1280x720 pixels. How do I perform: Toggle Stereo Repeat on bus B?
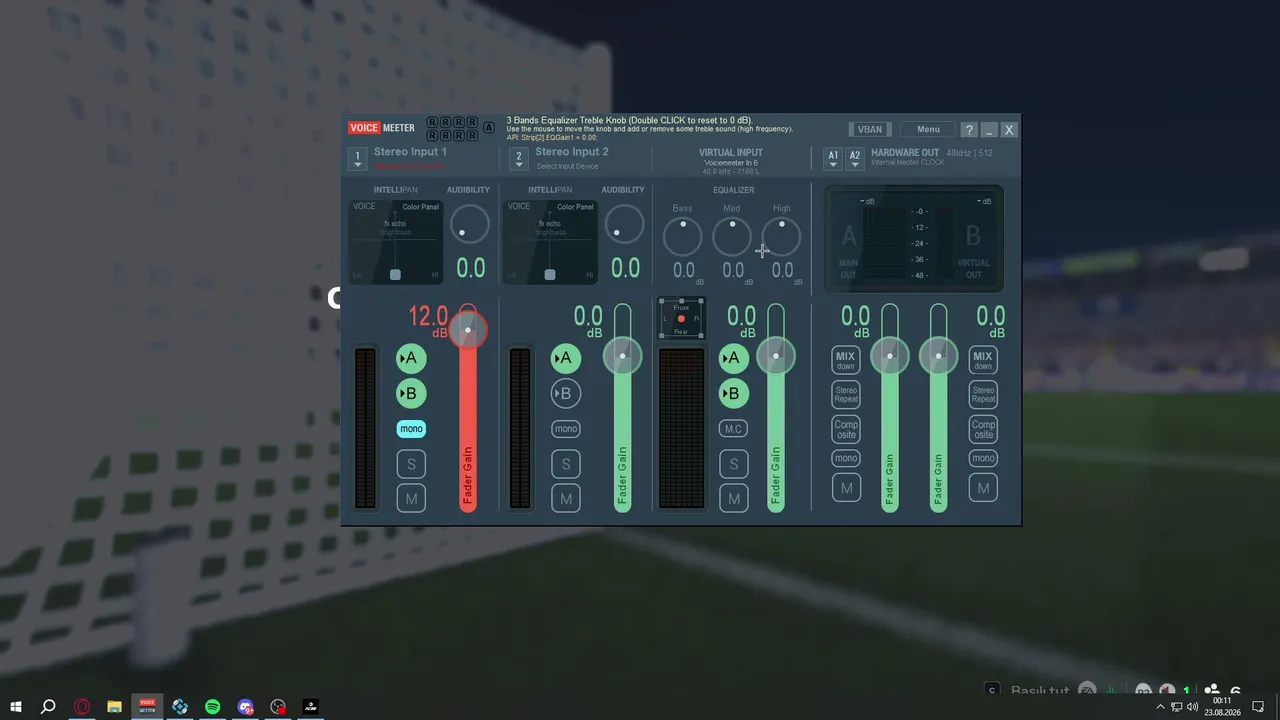983,394
